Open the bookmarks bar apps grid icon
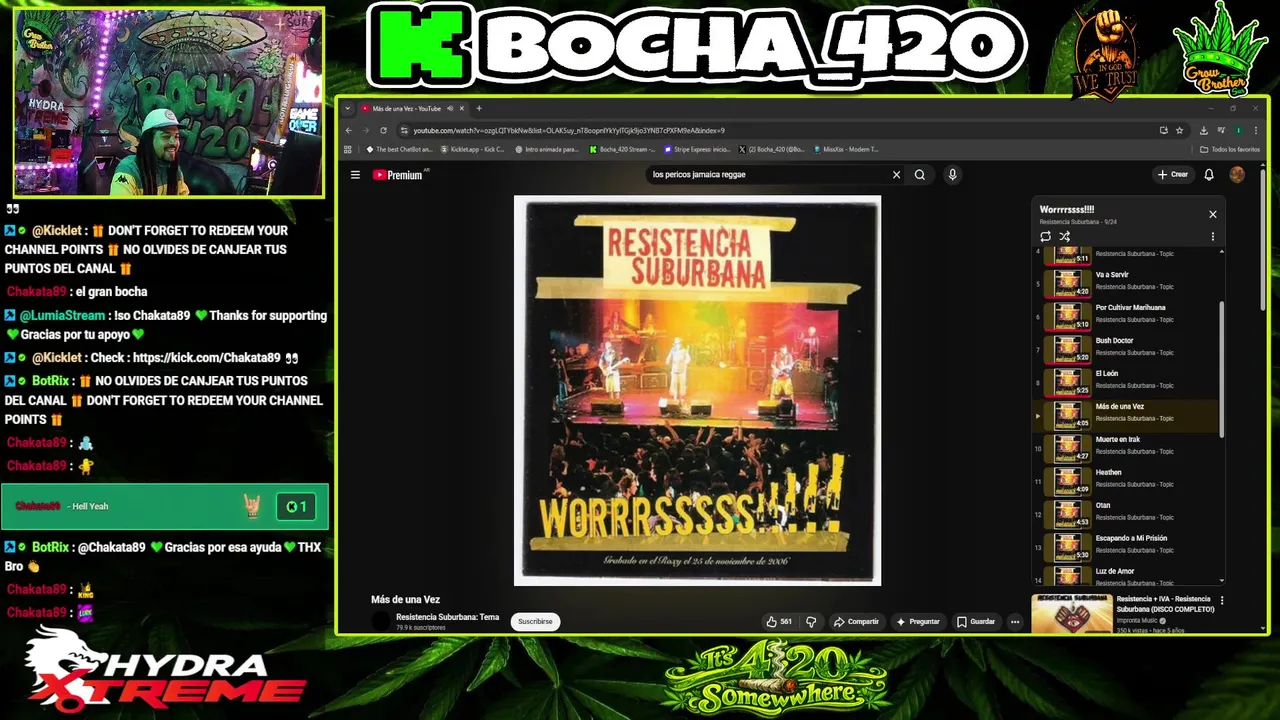Screen dimensions: 1280x720 coord(348,149)
